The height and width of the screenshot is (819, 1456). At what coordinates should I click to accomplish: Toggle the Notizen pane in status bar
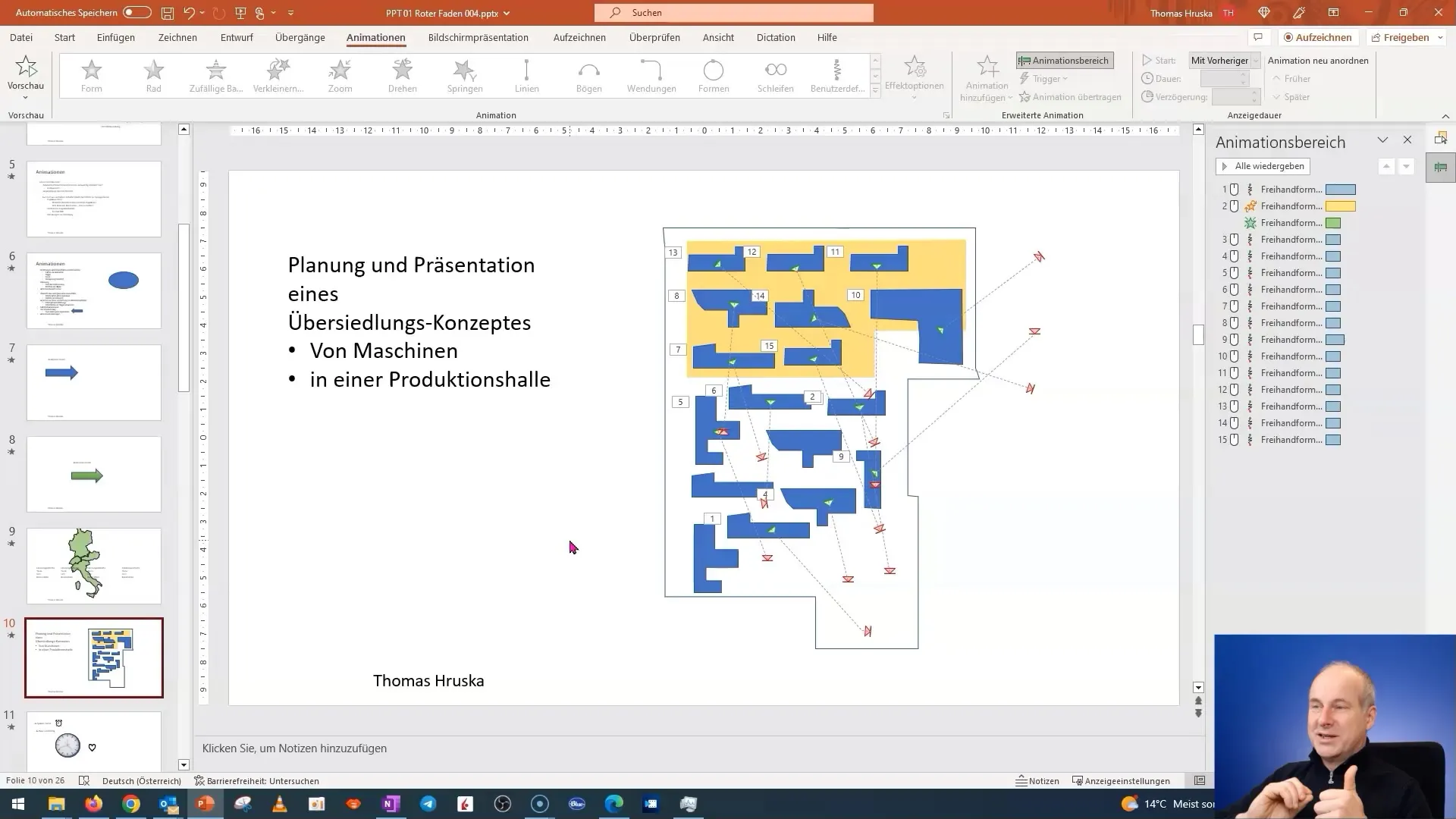1037,781
